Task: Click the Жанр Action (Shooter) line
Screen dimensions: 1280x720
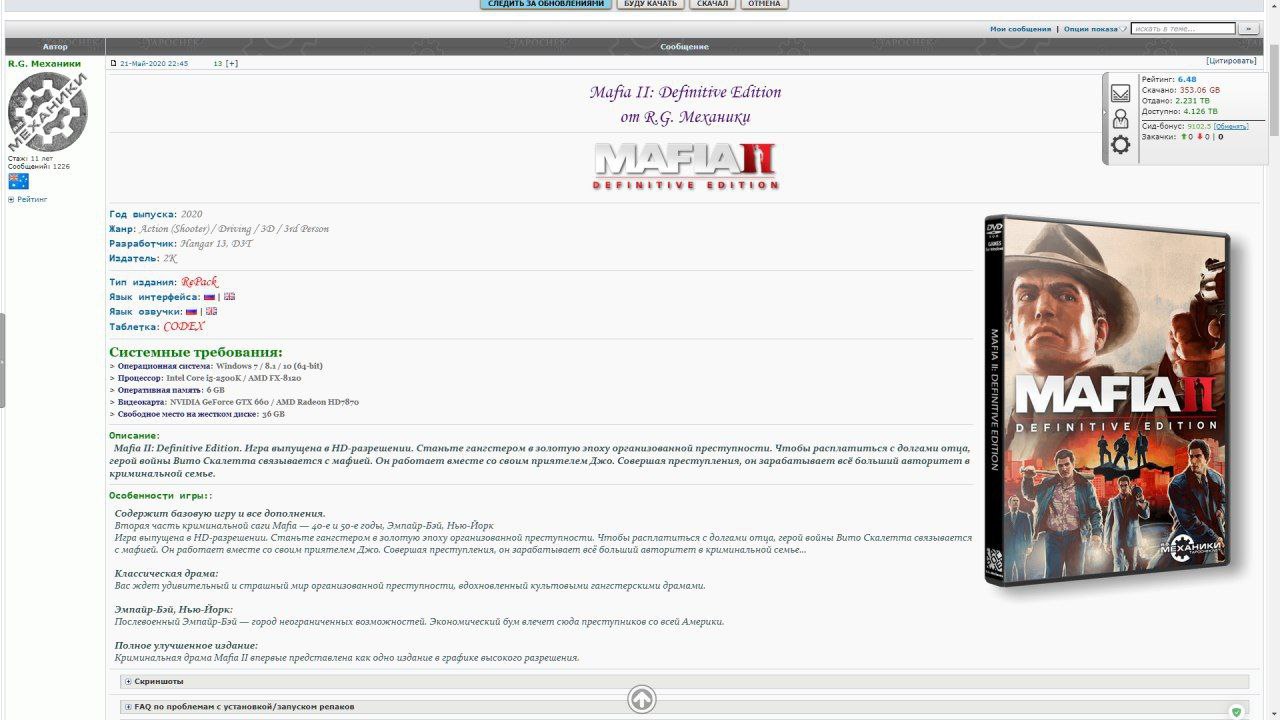Action: pos(219,229)
